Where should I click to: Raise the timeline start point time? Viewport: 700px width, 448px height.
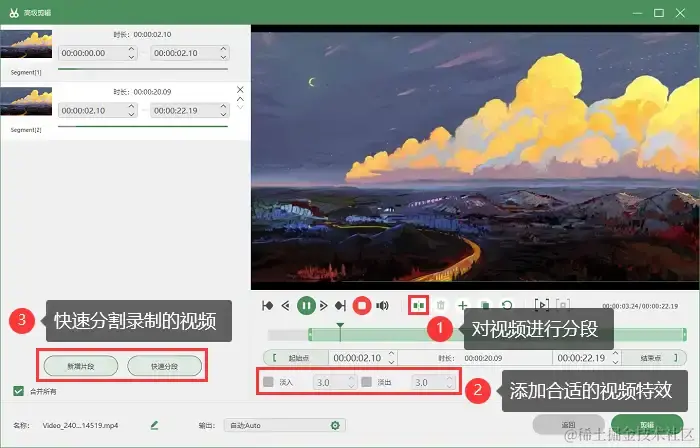click(x=392, y=354)
